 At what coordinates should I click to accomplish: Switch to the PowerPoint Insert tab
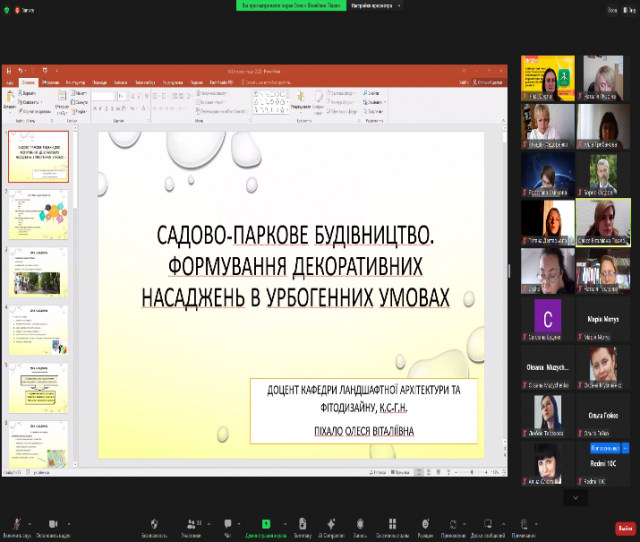pyautogui.click(x=51, y=82)
